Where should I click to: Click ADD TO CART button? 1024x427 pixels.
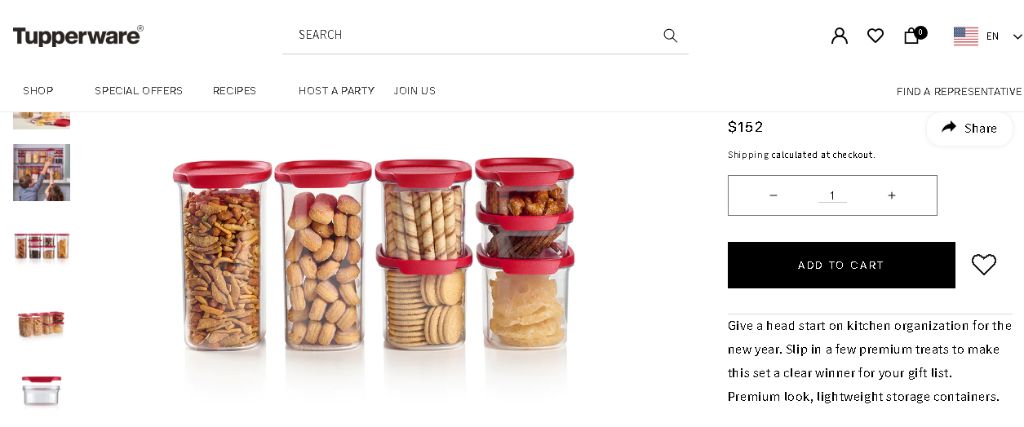[x=841, y=265]
